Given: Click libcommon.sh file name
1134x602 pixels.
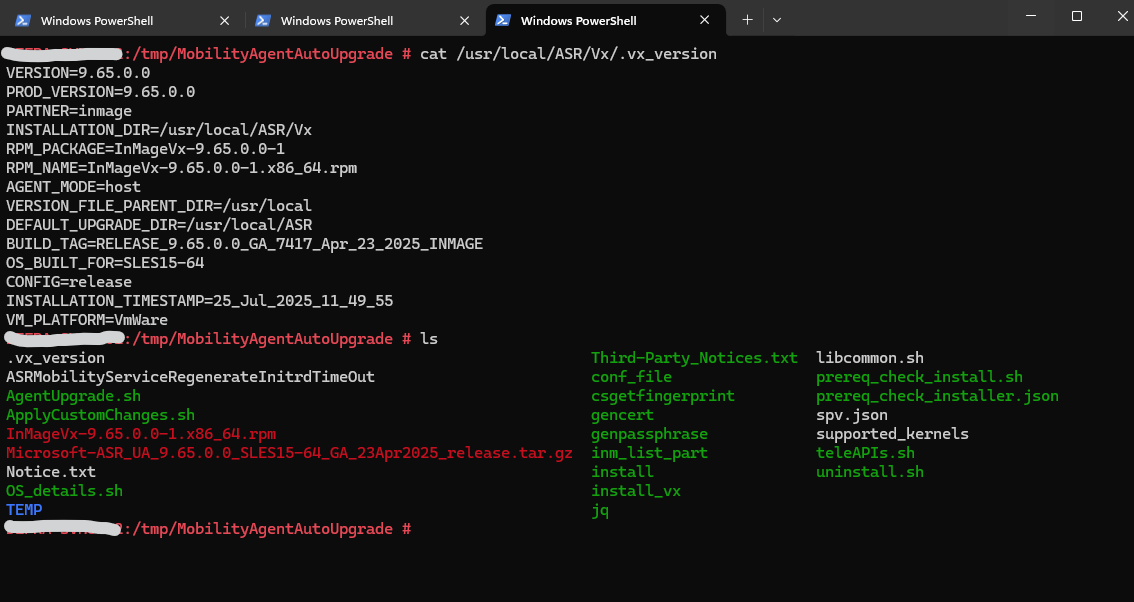Looking at the screenshot, I should [870, 358].
